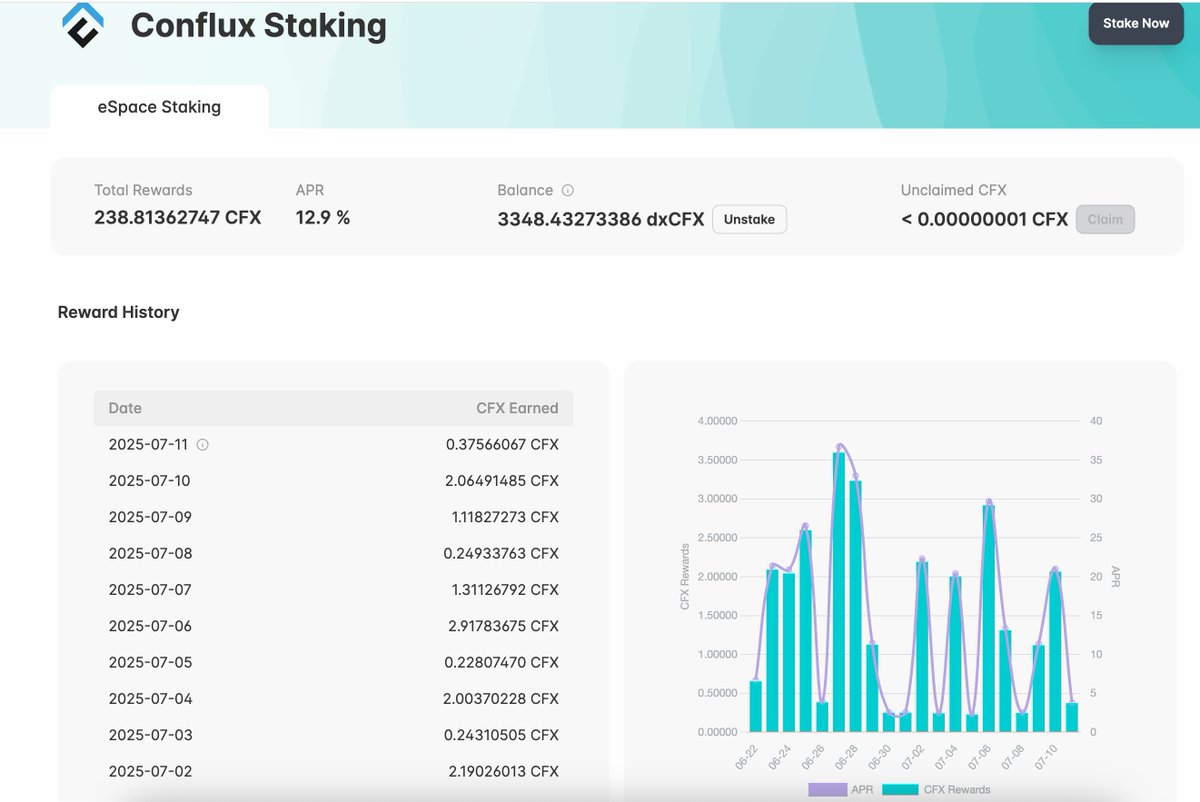Image resolution: width=1200 pixels, height=802 pixels.
Task: Select the 2025-07-08 date cell
Action: pyautogui.click(x=149, y=553)
